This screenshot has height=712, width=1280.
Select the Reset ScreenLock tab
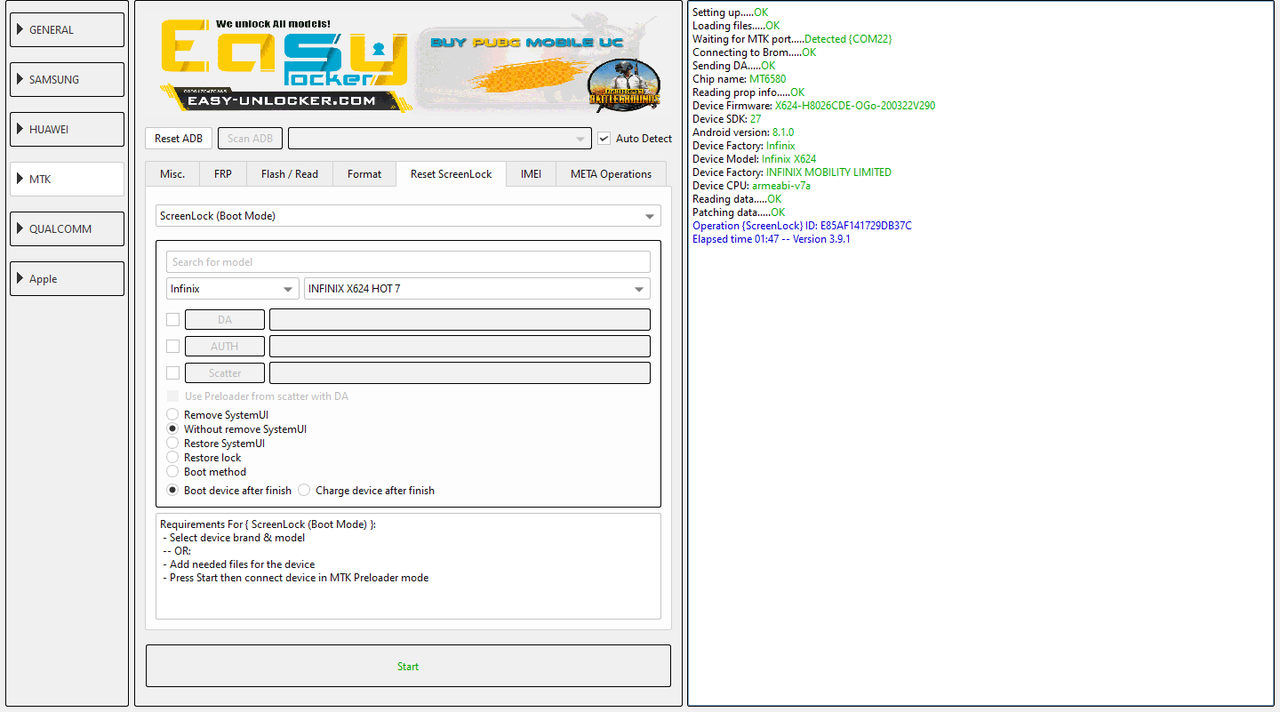pos(451,174)
